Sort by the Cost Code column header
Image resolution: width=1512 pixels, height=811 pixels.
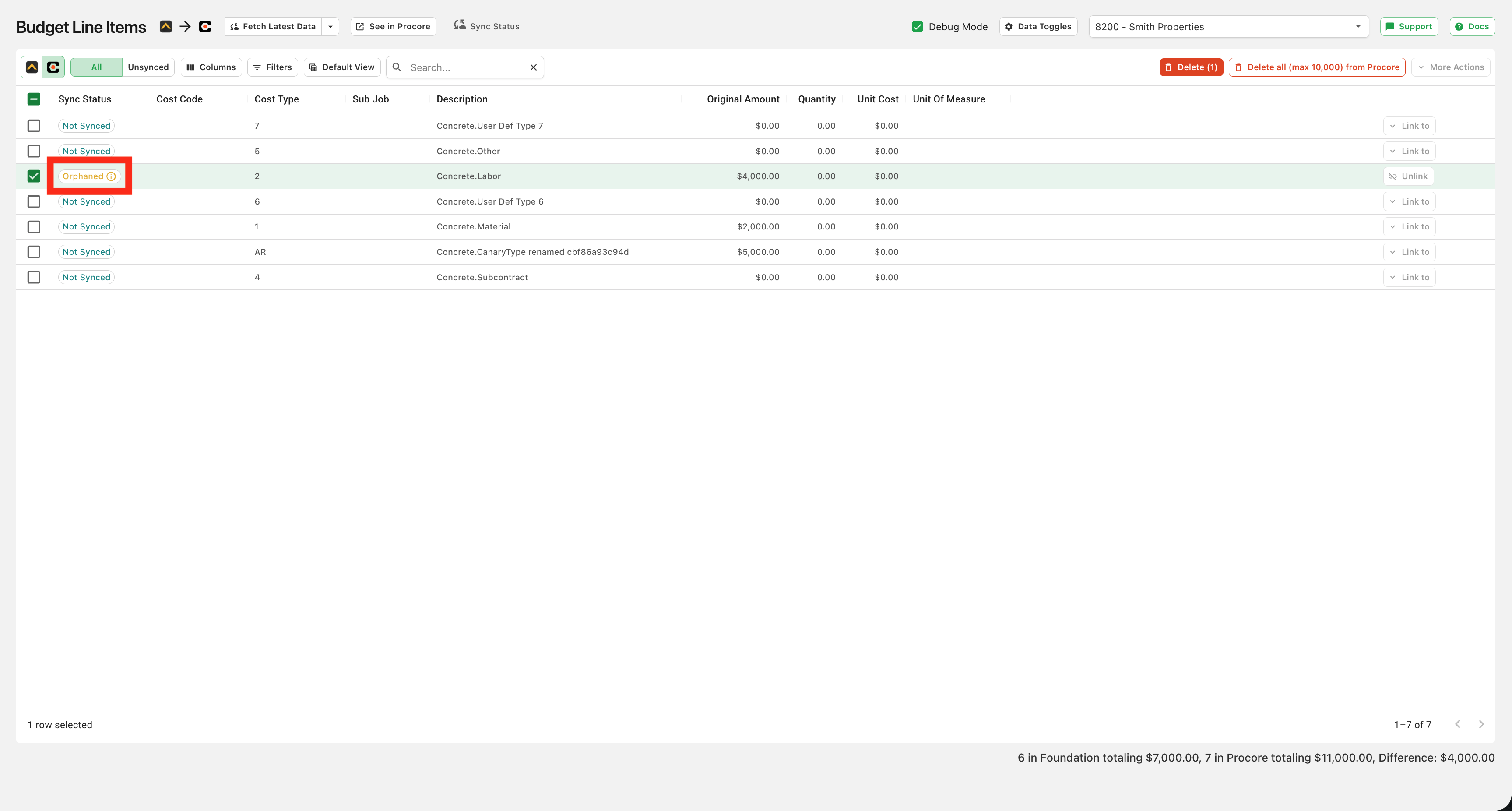tap(179, 99)
